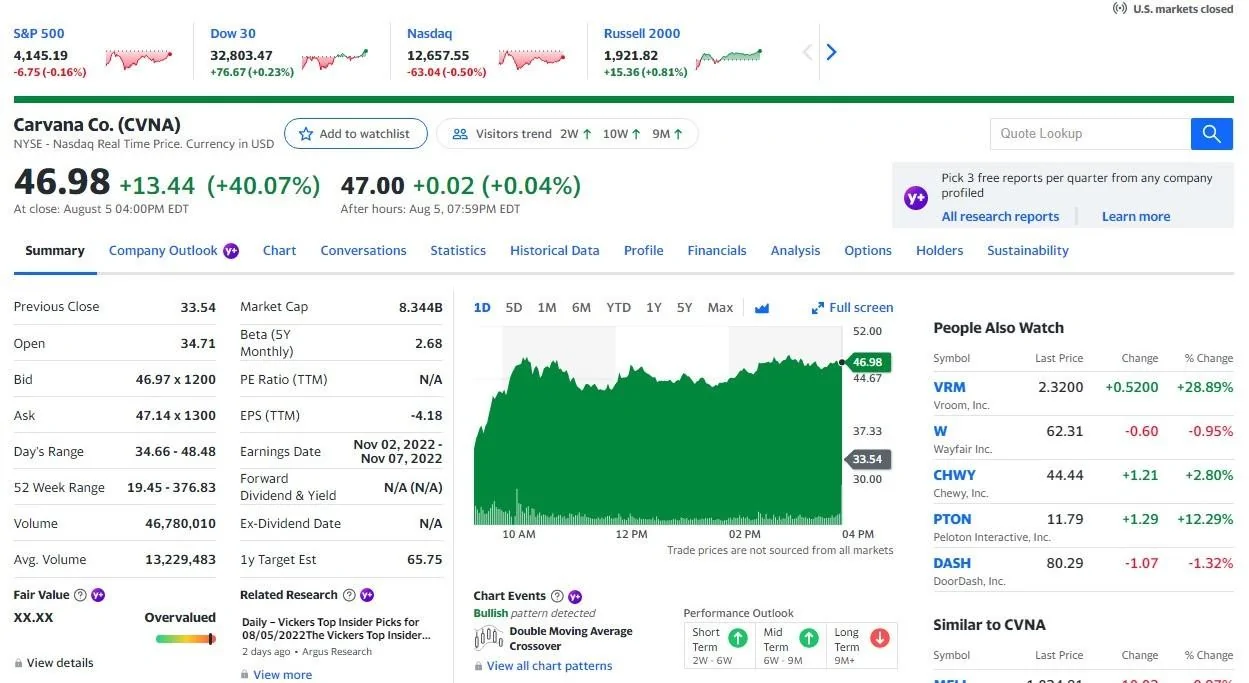Click the S&P 500 sparkline chart
The width and height of the screenshot is (1249, 683).
pyautogui.click(x=139, y=59)
